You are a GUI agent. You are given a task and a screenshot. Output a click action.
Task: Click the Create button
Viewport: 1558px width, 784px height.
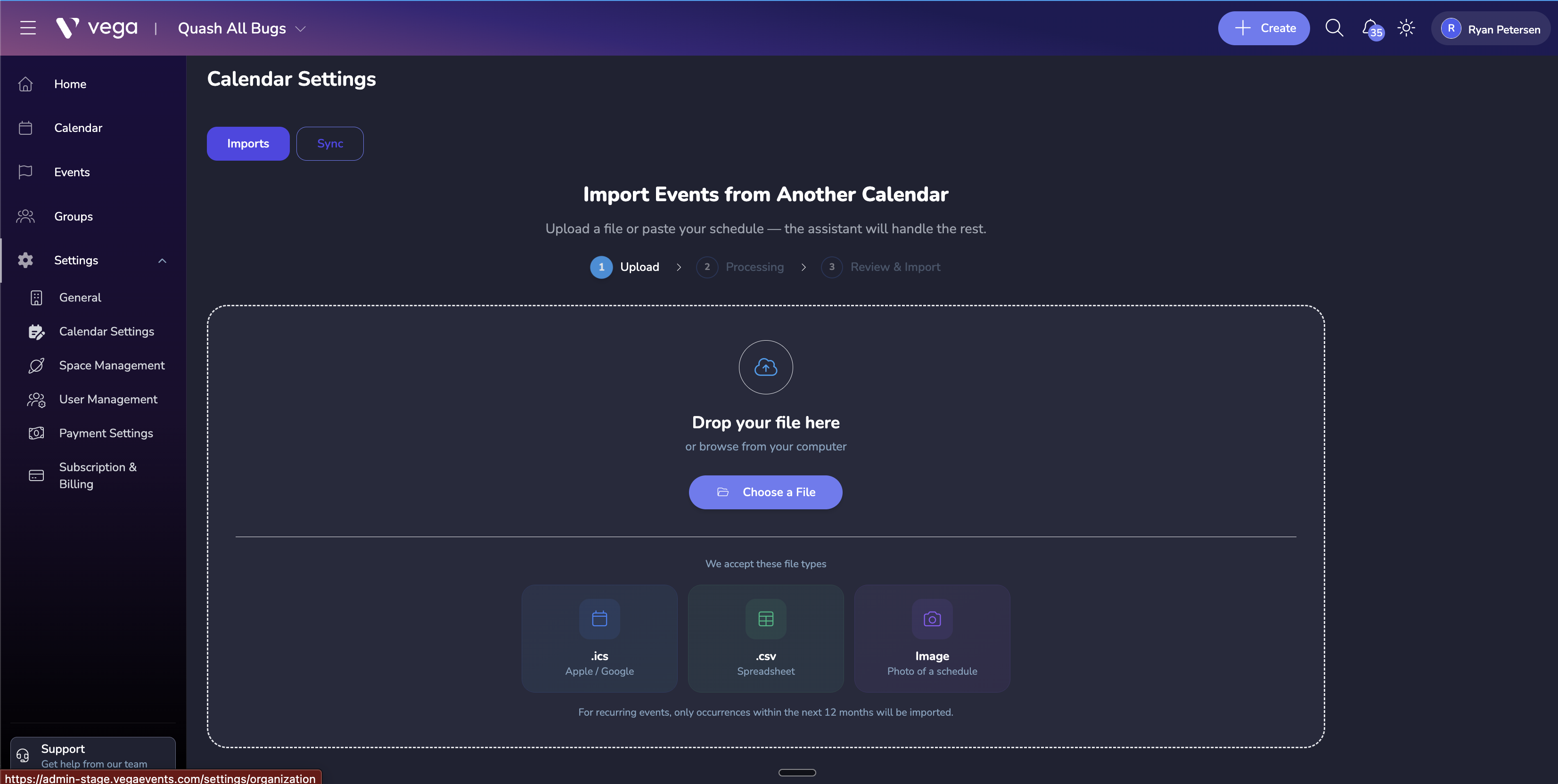[x=1263, y=28]
